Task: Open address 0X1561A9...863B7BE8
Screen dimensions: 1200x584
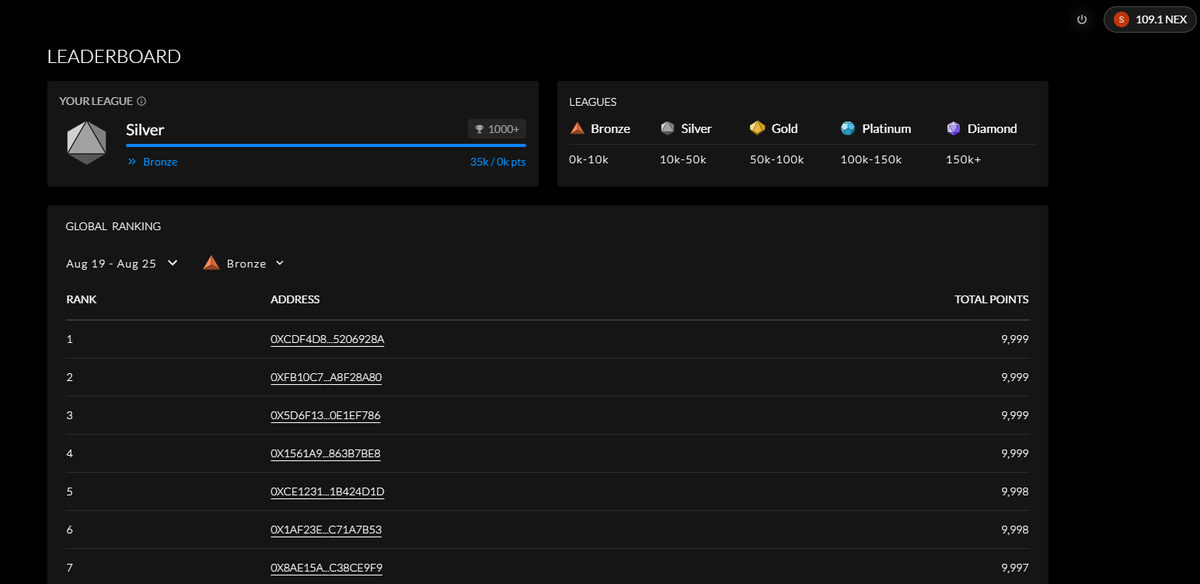Action: (x=325, y=453)
